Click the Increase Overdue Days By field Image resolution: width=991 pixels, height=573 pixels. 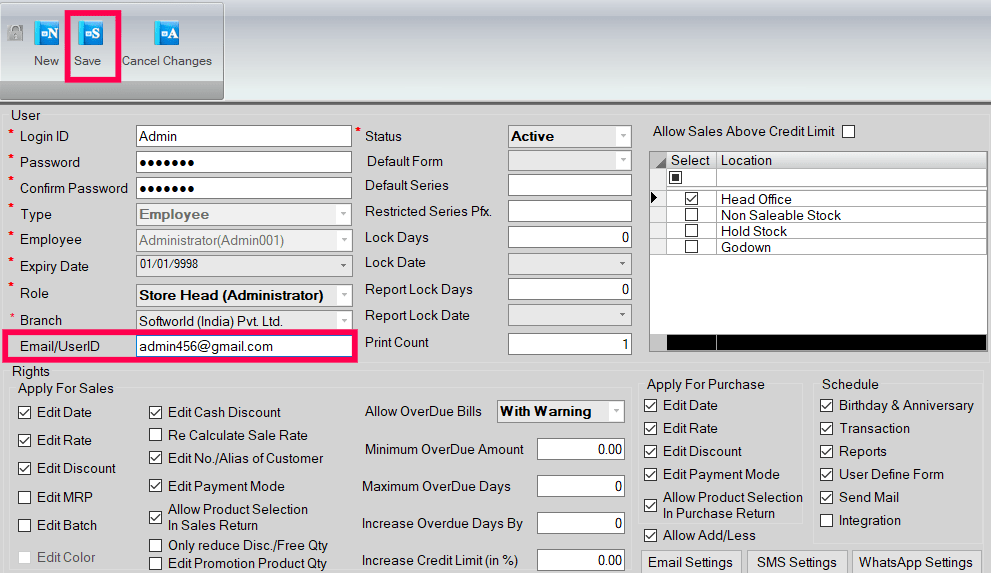[x=580, y=523]
